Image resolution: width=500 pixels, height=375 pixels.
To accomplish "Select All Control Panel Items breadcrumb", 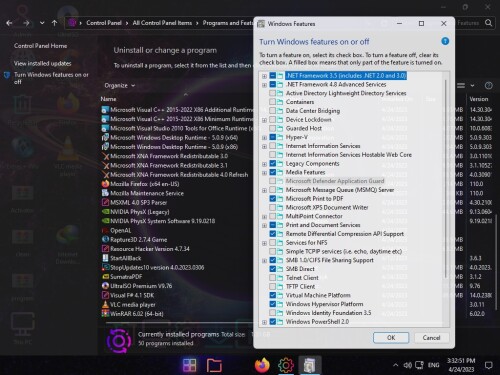I will point(162,23).
